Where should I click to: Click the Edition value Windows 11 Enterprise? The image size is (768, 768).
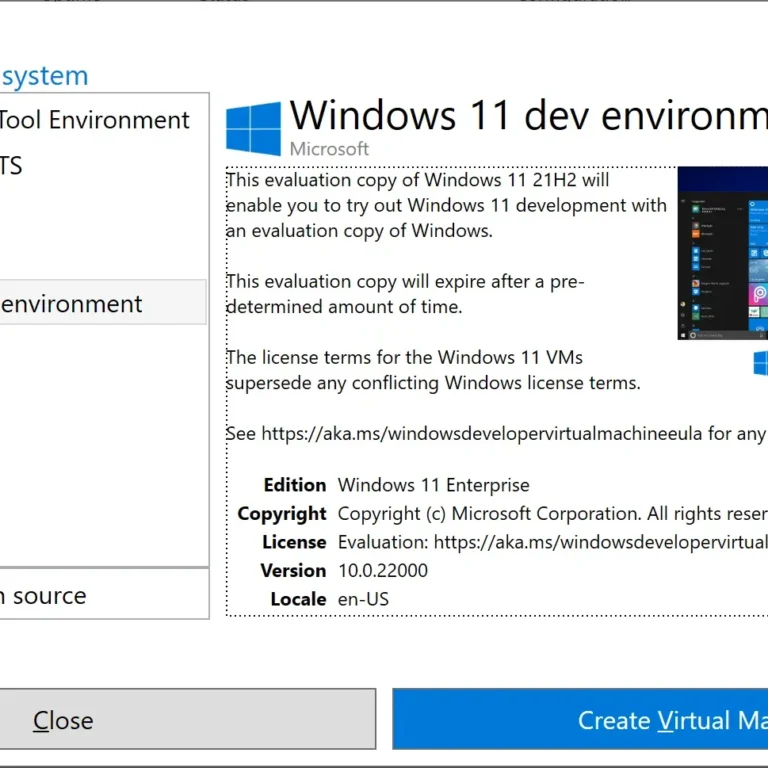coord(433,485)
